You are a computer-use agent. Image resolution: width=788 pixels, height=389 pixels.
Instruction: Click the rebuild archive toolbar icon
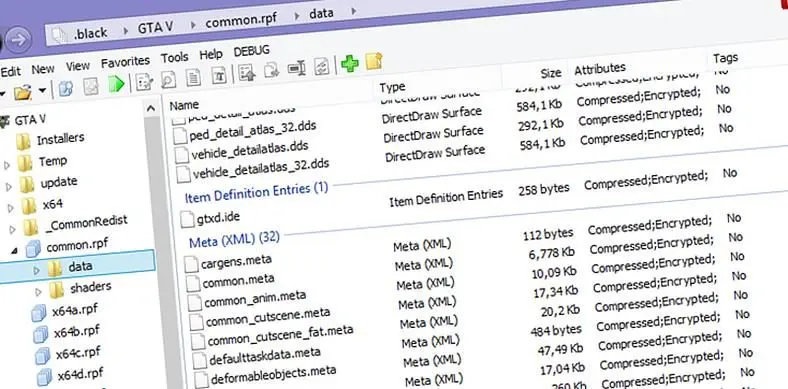pyautogui.click(x=66, y=88)
